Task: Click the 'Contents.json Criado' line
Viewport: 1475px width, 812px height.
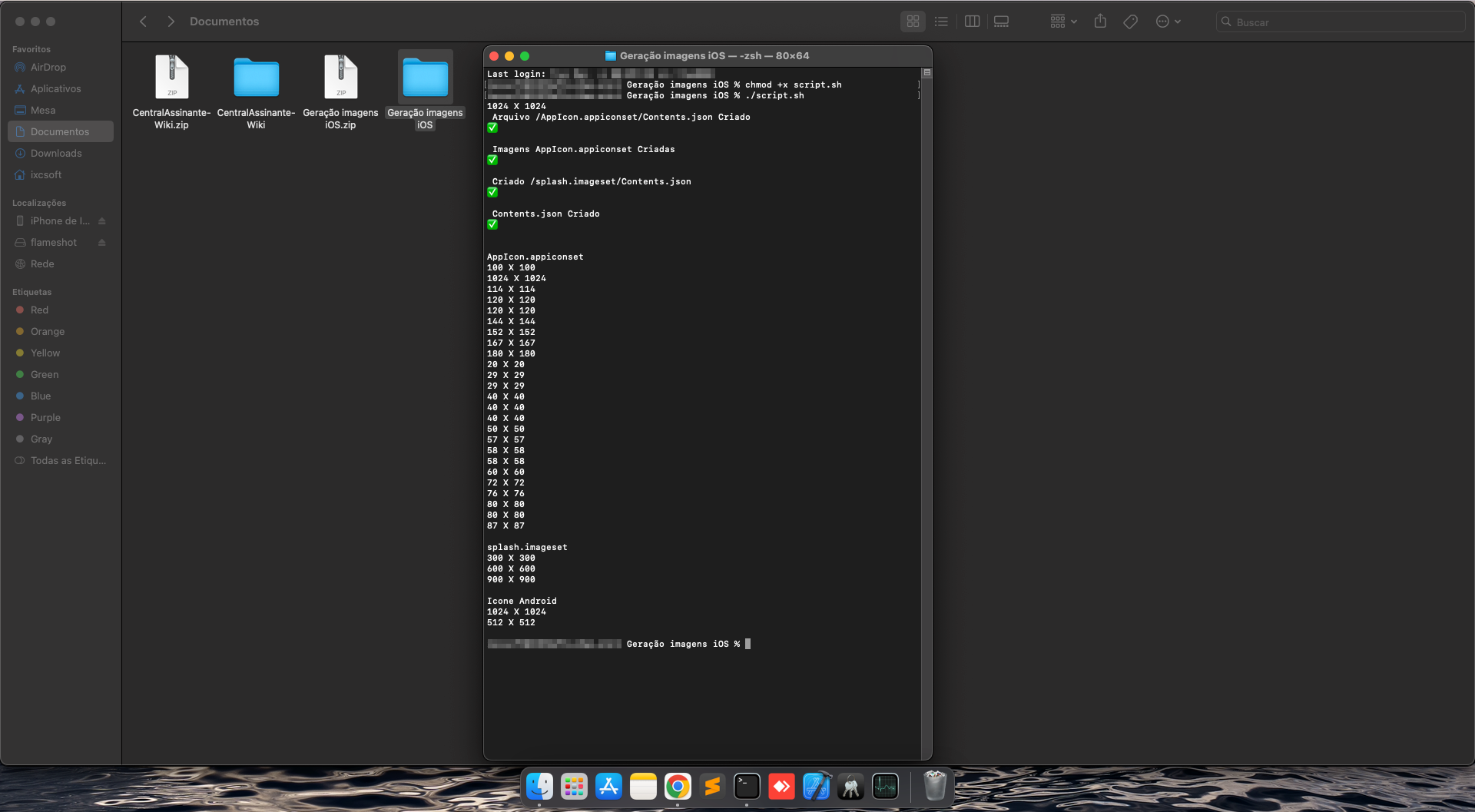Action: (545, 214)
